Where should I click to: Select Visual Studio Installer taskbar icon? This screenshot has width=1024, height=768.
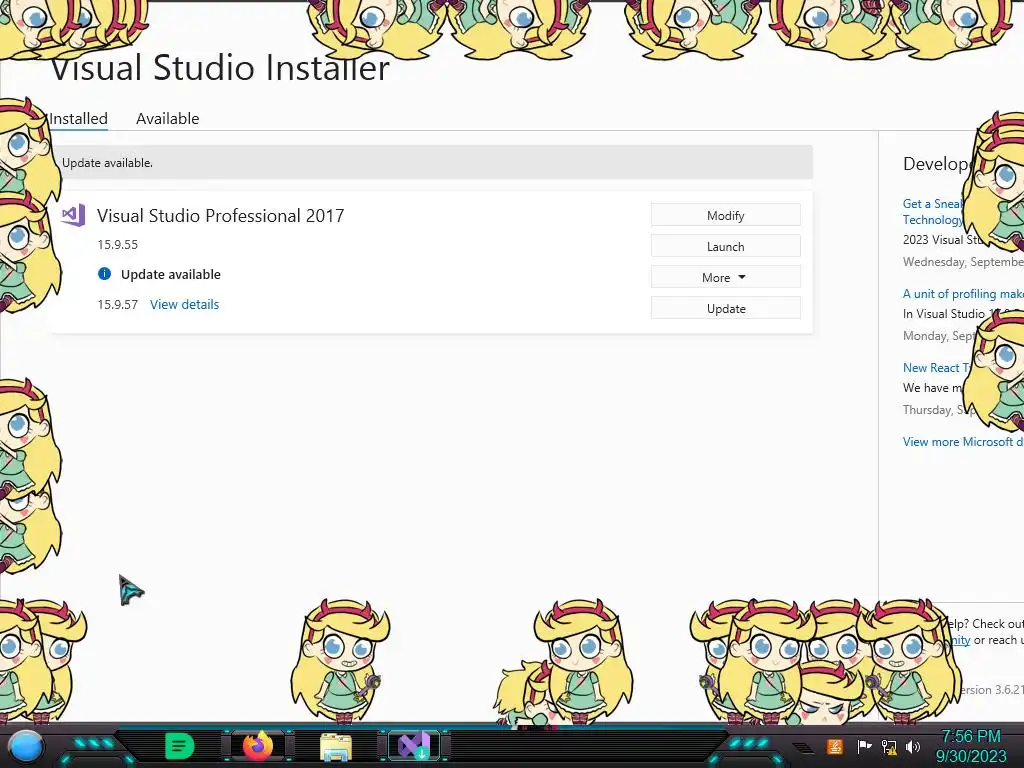[x=414, y=746]
